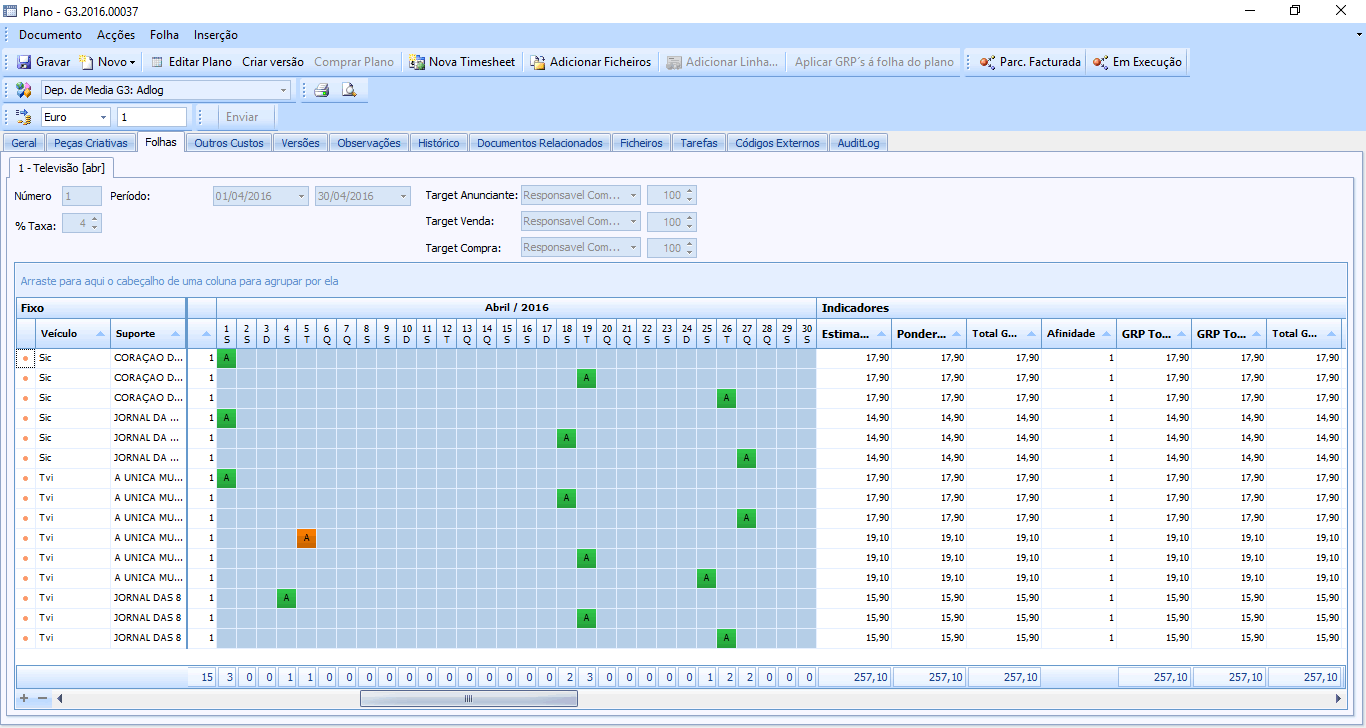The width and height of the screenshot is (1366, 728).
Task: Switch to the Outros Custos tab
Action: click(x=229, y=143)
